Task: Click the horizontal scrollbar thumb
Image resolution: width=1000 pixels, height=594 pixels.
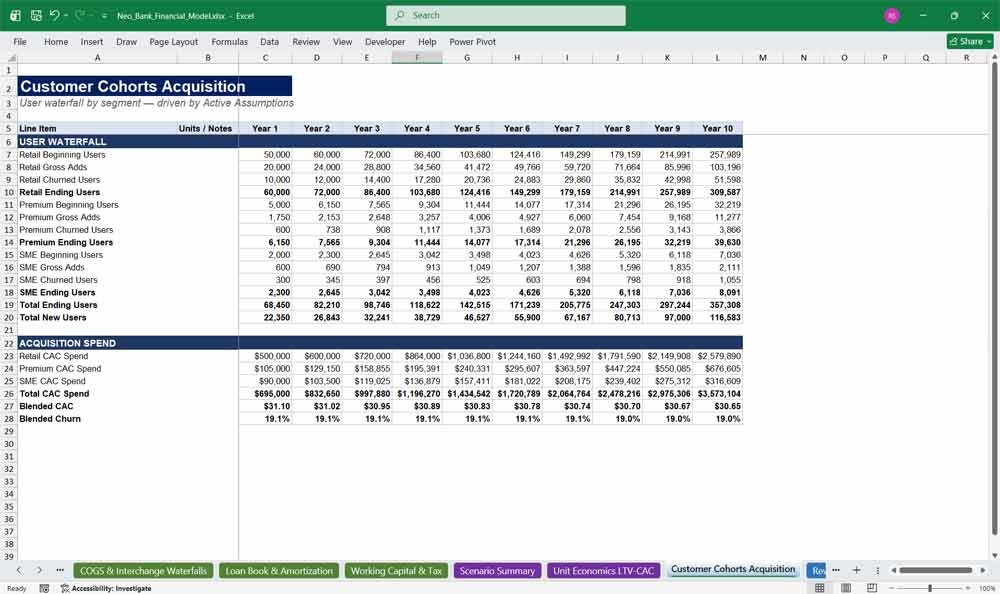Action: coord(936,570)
